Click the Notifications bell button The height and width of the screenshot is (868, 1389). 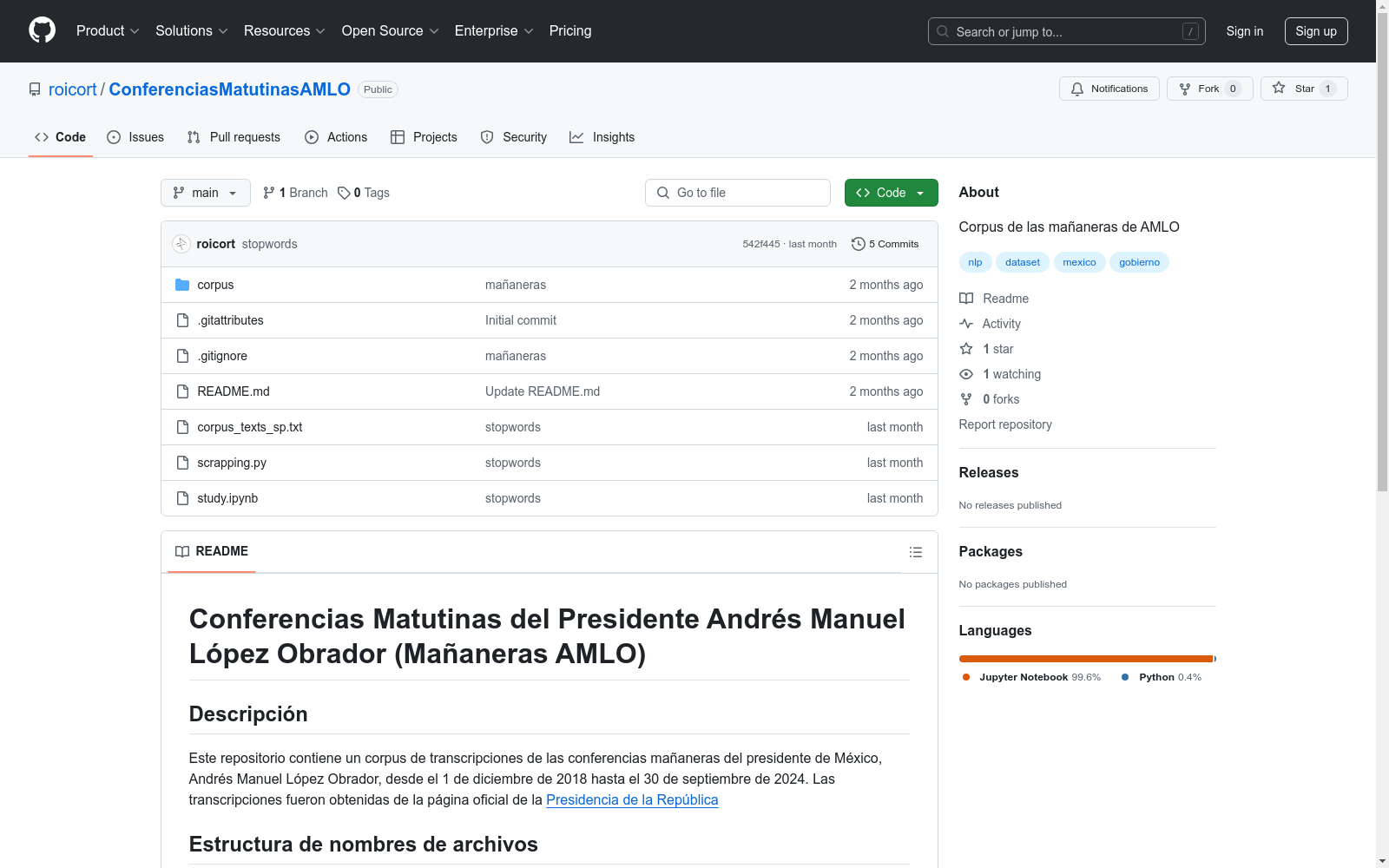pos(1109,89)
